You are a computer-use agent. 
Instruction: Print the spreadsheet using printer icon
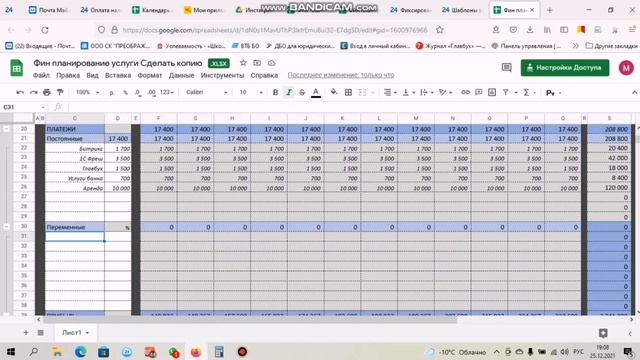[x=47, y=93]
